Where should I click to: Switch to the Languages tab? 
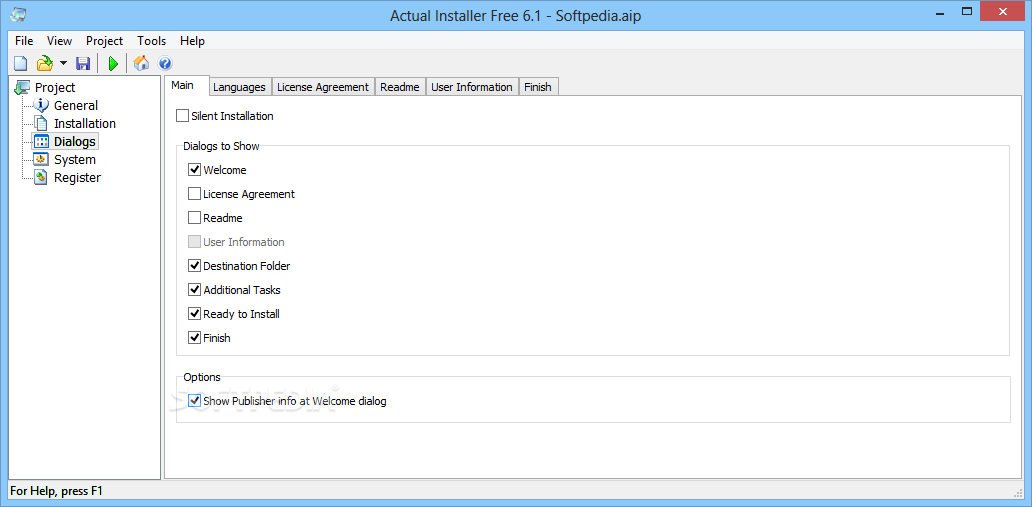point(240,87)
